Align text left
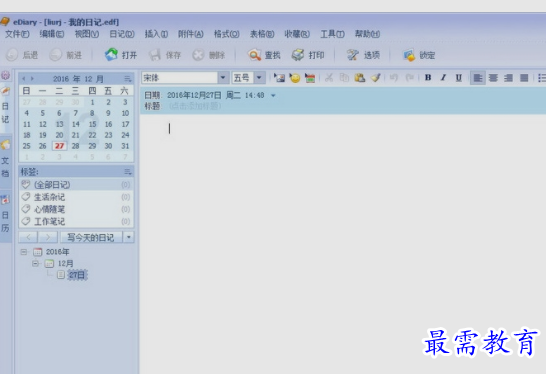The height and width of the screenshot is (374, 546). coord(478,78)
